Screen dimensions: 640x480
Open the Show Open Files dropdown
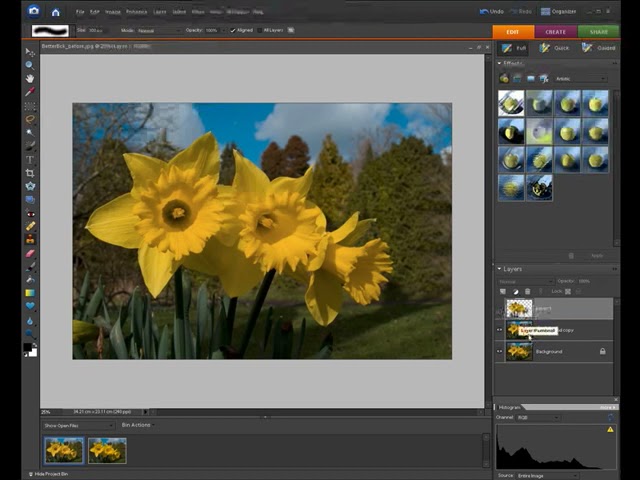[x=78, y=426]
